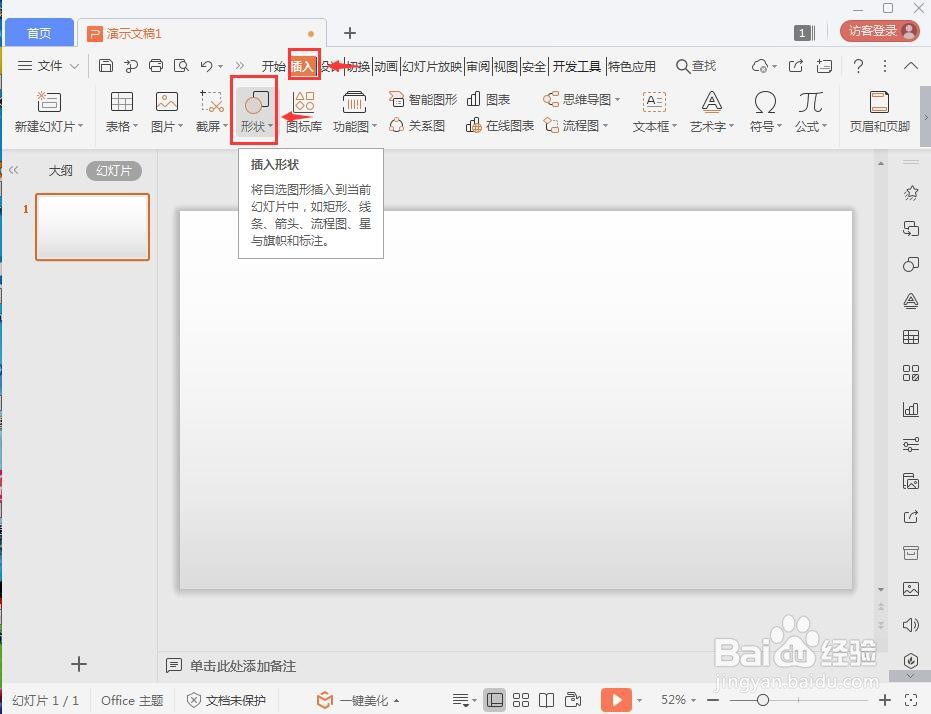The height and width of the screenshot is (714, 931).
Task: Click the share/export icon in top-right toolbar
Action: 796,65
